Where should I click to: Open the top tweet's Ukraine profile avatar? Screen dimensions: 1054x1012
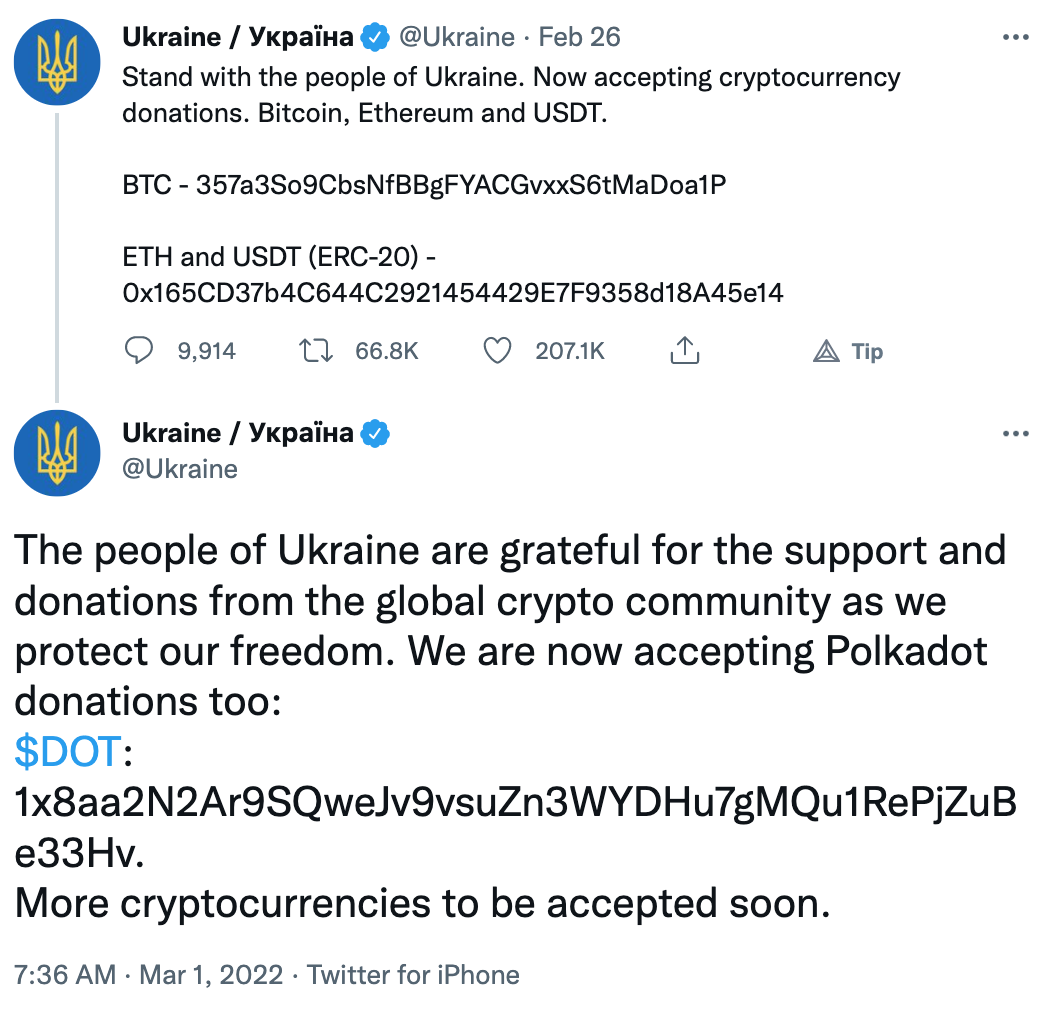pyautogui.click(x=57, y=62)
